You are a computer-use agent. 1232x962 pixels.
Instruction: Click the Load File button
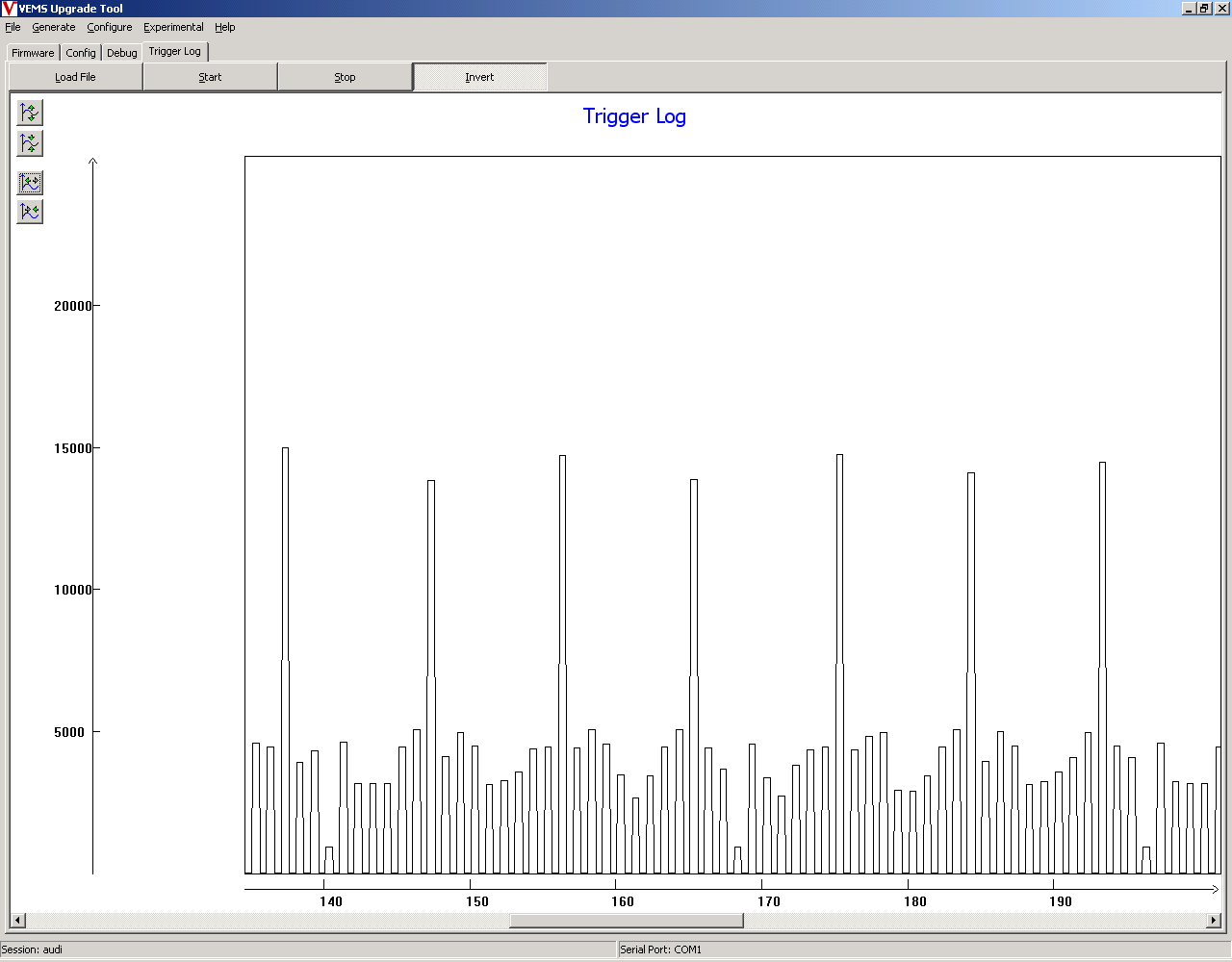pyautogui.click(x=75, y=77)
